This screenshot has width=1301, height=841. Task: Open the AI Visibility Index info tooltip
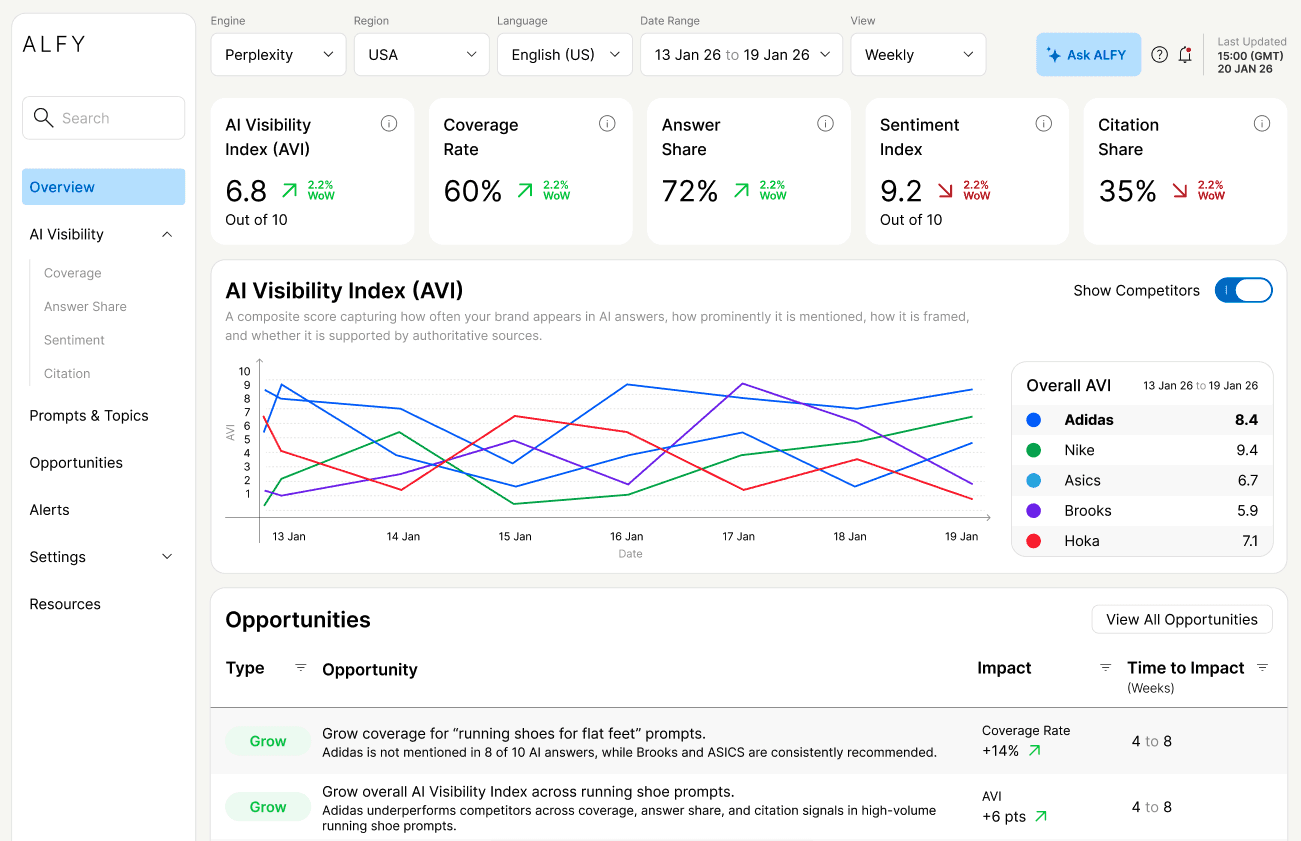tap(389, 123)
